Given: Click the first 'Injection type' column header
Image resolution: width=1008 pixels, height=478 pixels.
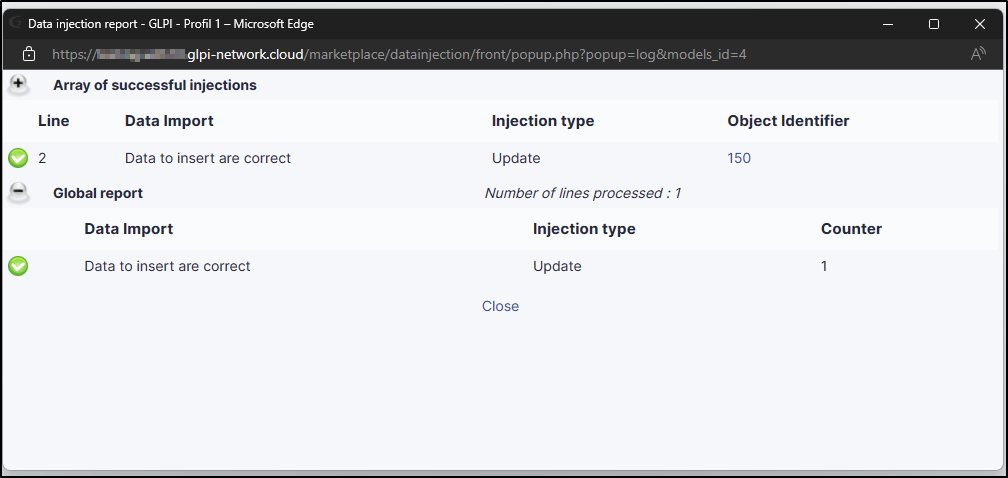Looking at the screenshot, I should pos(542,121).
